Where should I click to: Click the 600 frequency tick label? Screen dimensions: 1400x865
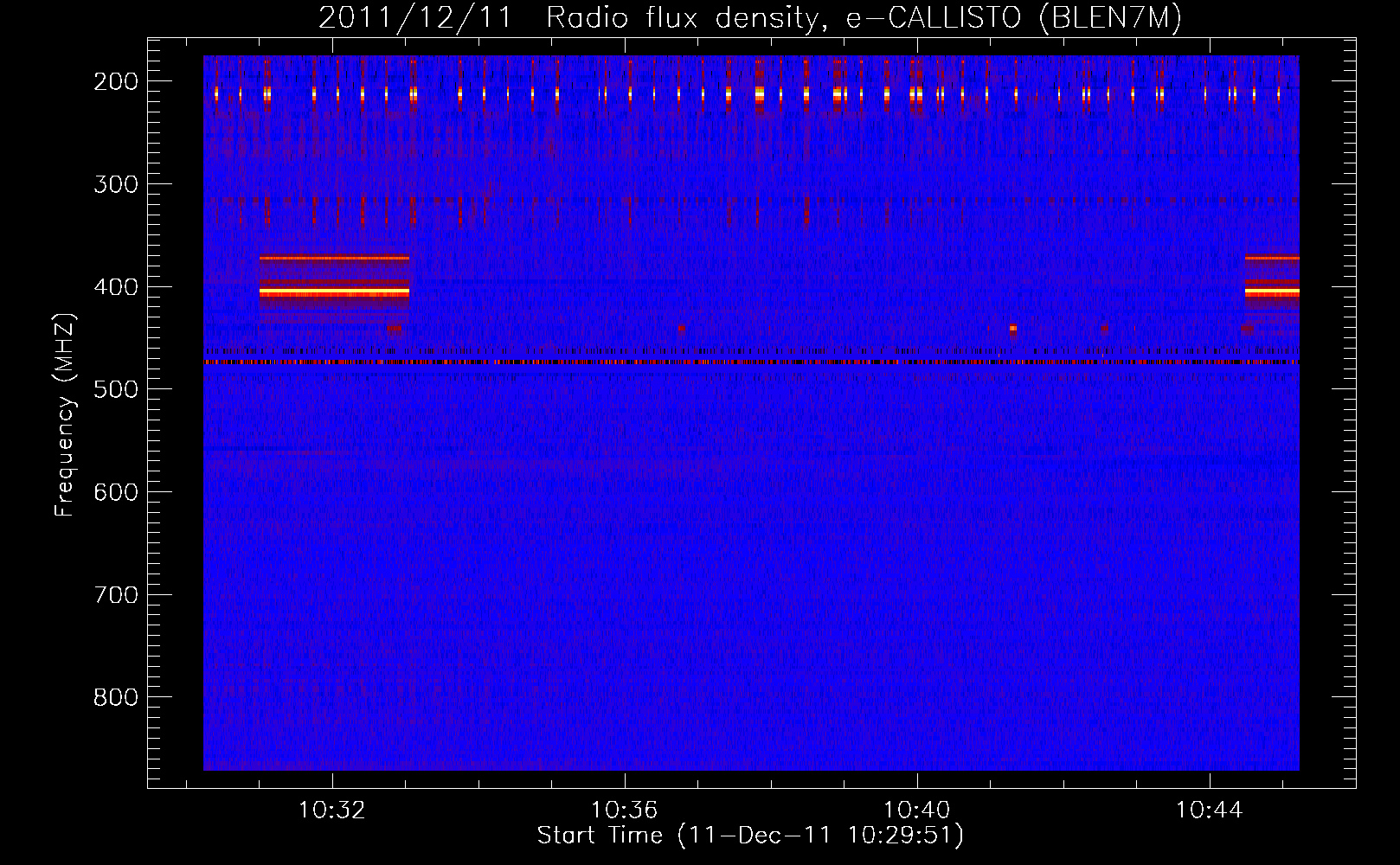point(116,492)
